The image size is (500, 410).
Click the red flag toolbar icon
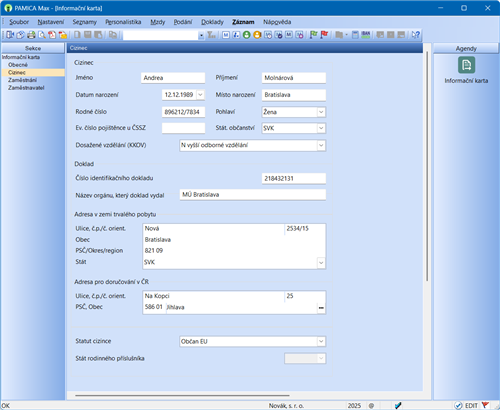(324, 35)
